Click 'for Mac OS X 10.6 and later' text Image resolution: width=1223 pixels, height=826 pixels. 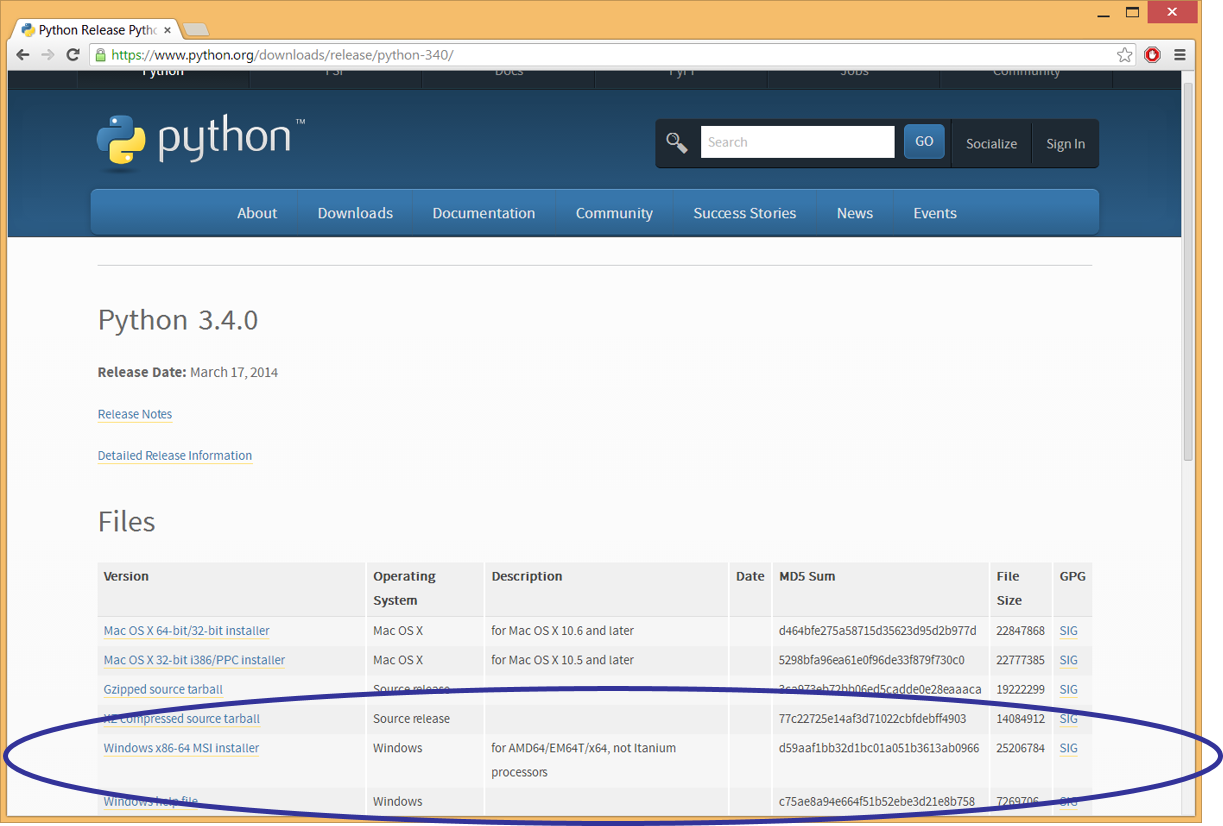coord(562,631)
